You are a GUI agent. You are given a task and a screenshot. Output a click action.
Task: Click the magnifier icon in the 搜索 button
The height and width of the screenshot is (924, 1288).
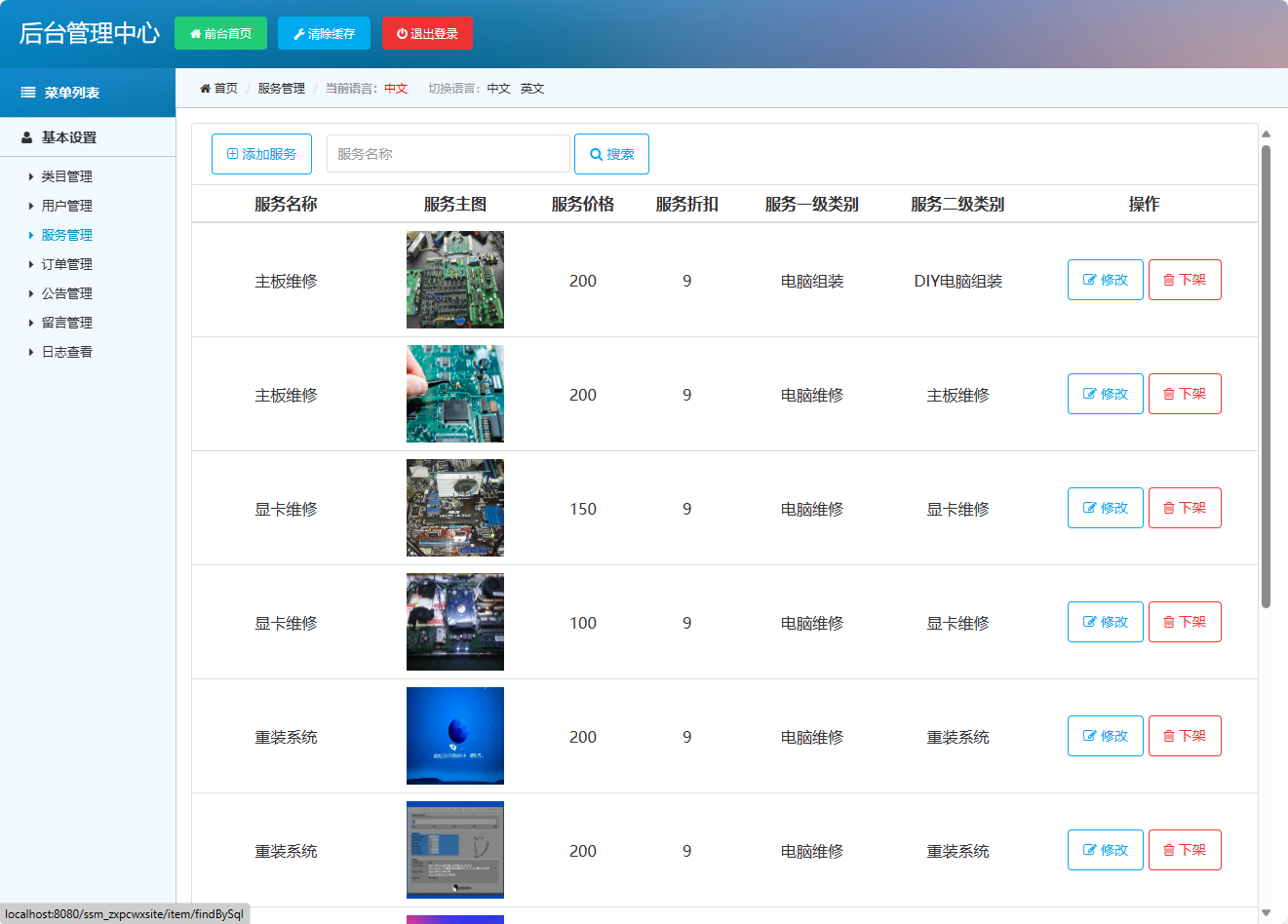597,153
